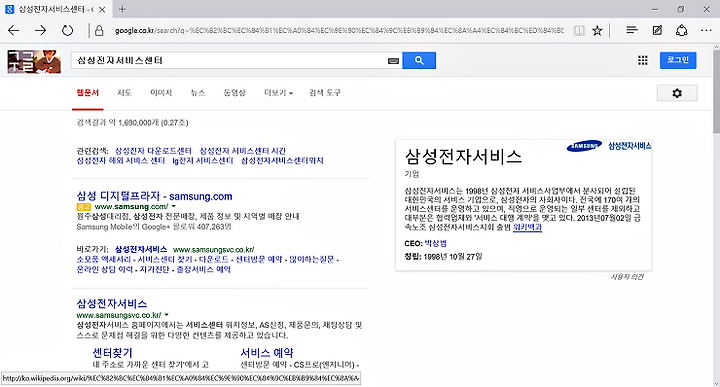Open the 서비스센터 찾기 sitelink

coord(165,259)
